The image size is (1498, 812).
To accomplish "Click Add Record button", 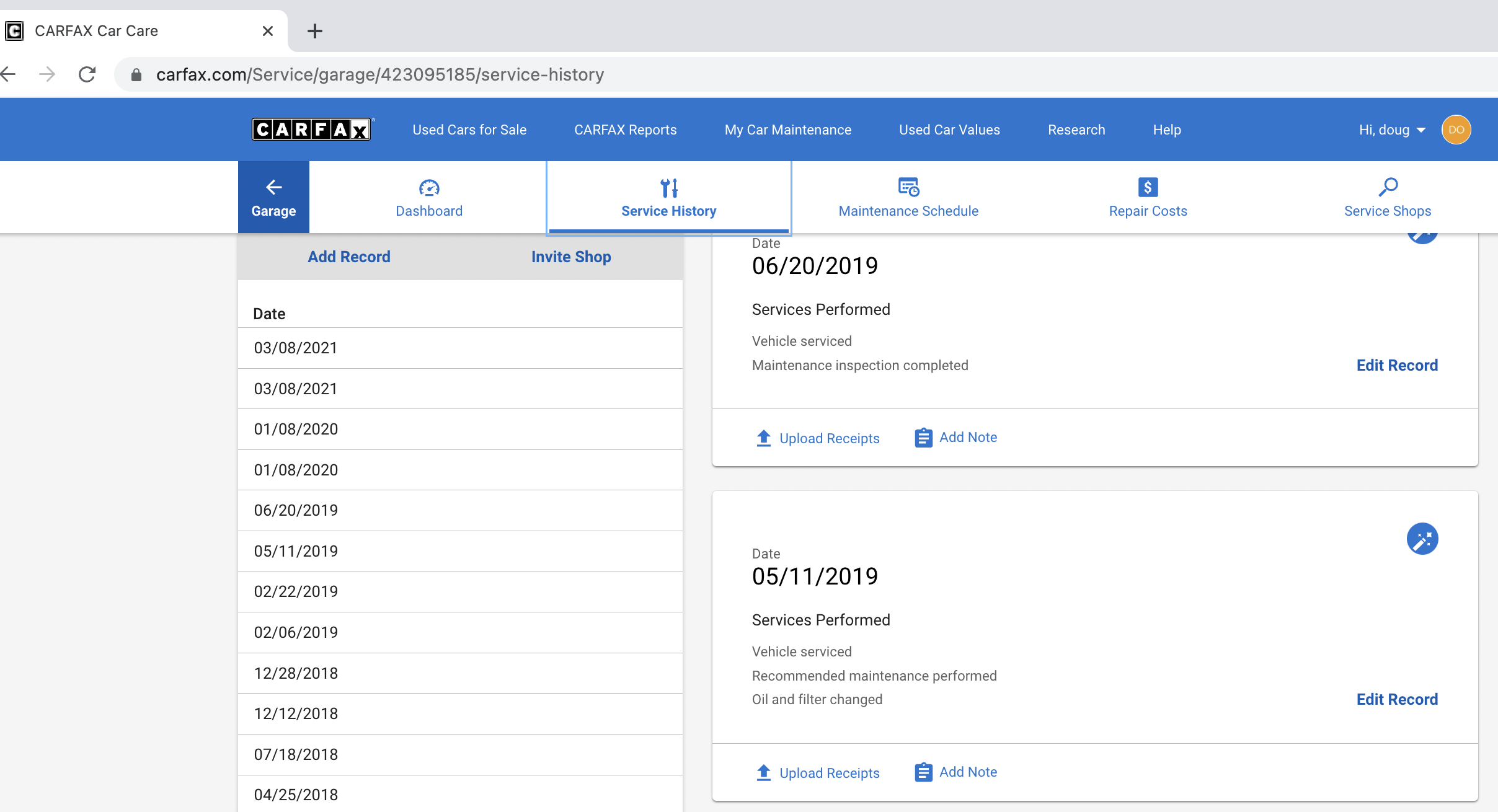I will [349, 257].
